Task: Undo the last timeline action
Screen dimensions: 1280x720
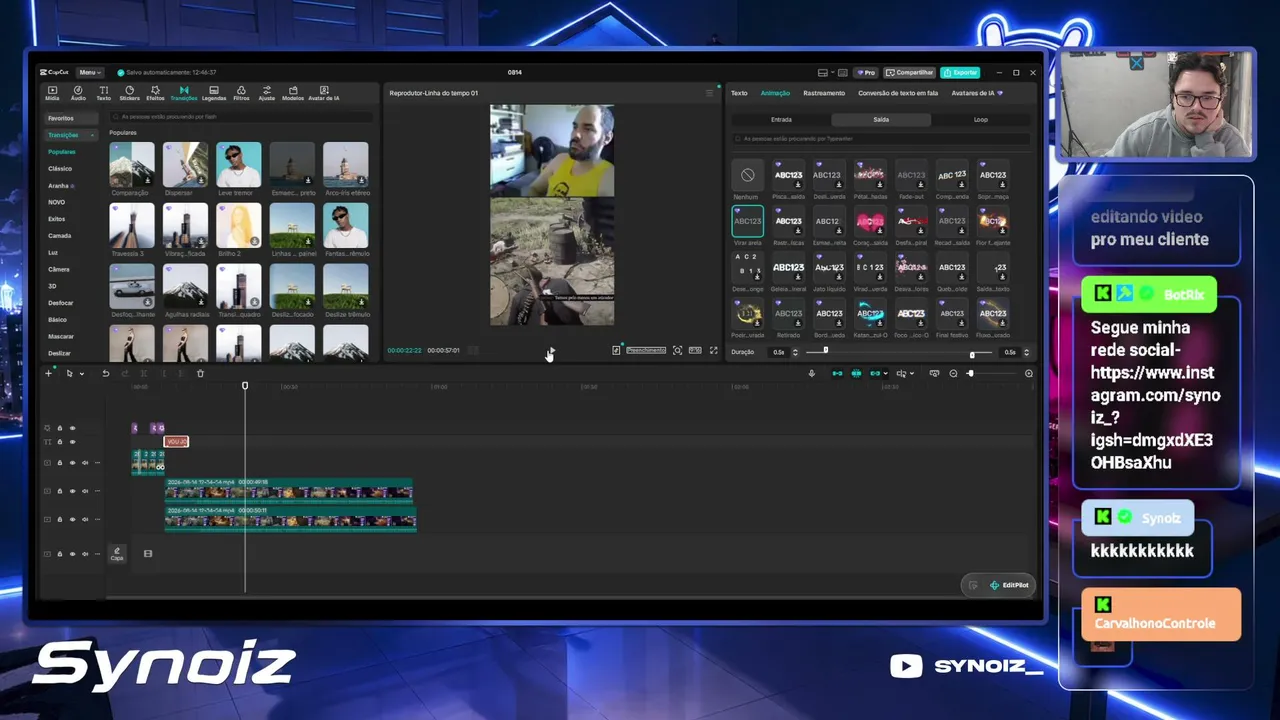Action: click(106, 373)
